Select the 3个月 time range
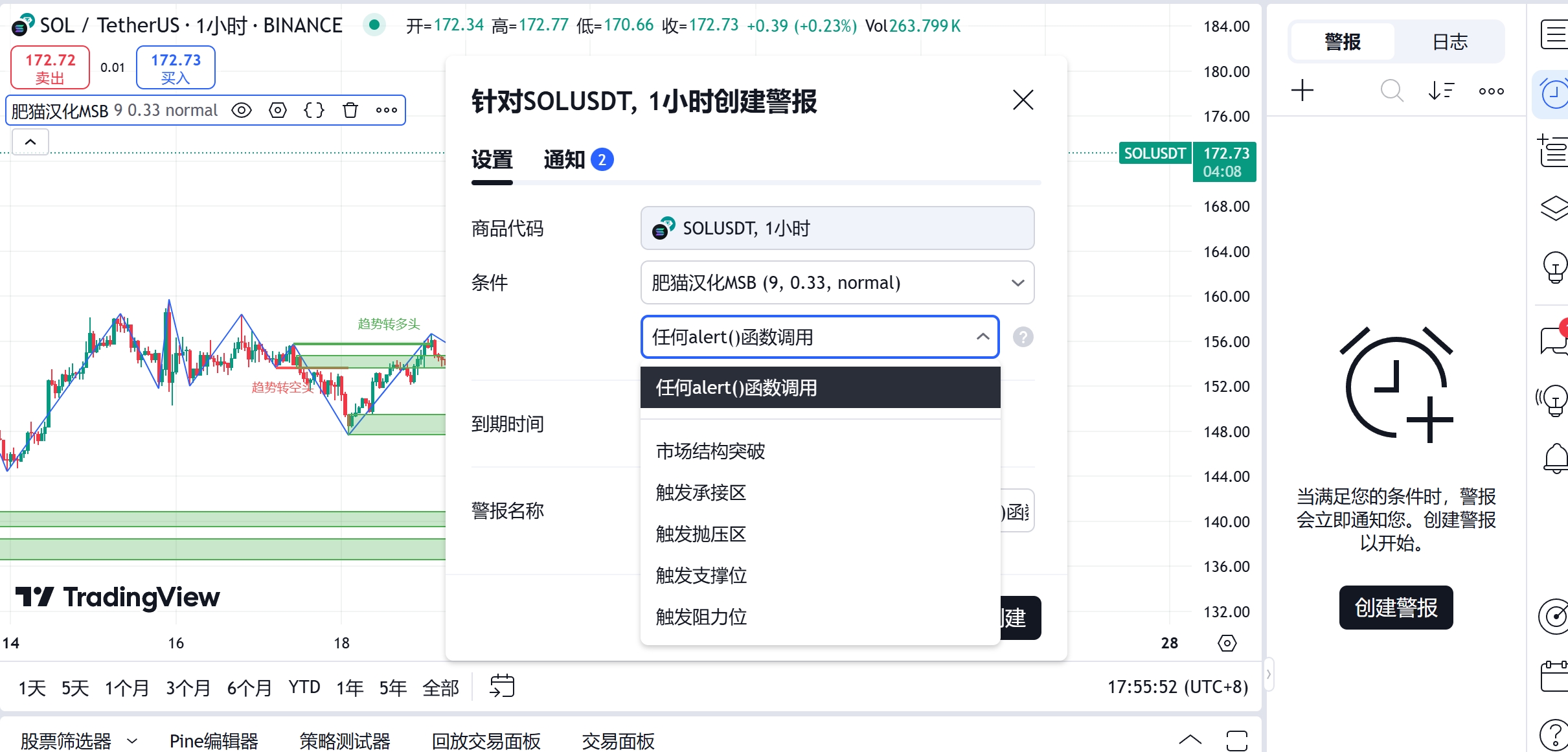 pyautogui.click(x=188, y=687)
